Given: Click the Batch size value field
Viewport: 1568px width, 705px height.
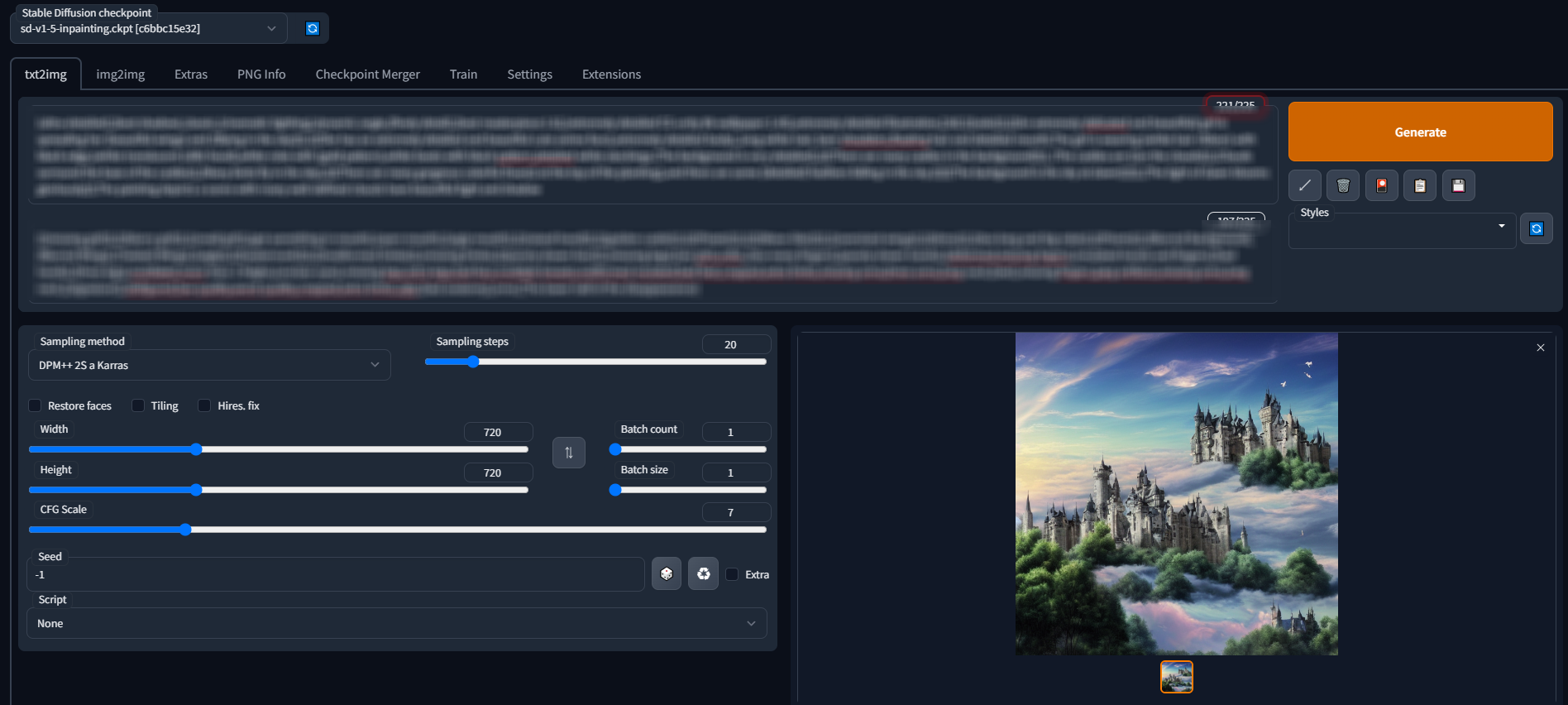Looking at the screenshot, I should [736, 472].
